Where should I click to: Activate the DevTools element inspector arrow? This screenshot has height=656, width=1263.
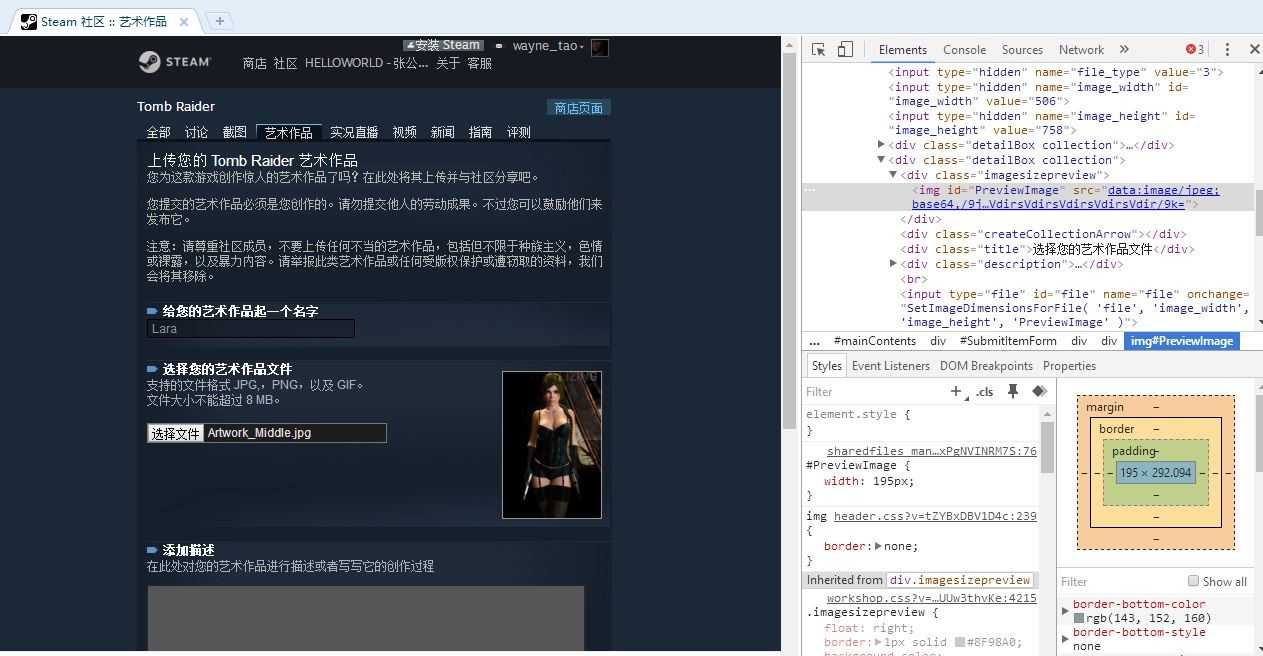click(x=819, y=49)
